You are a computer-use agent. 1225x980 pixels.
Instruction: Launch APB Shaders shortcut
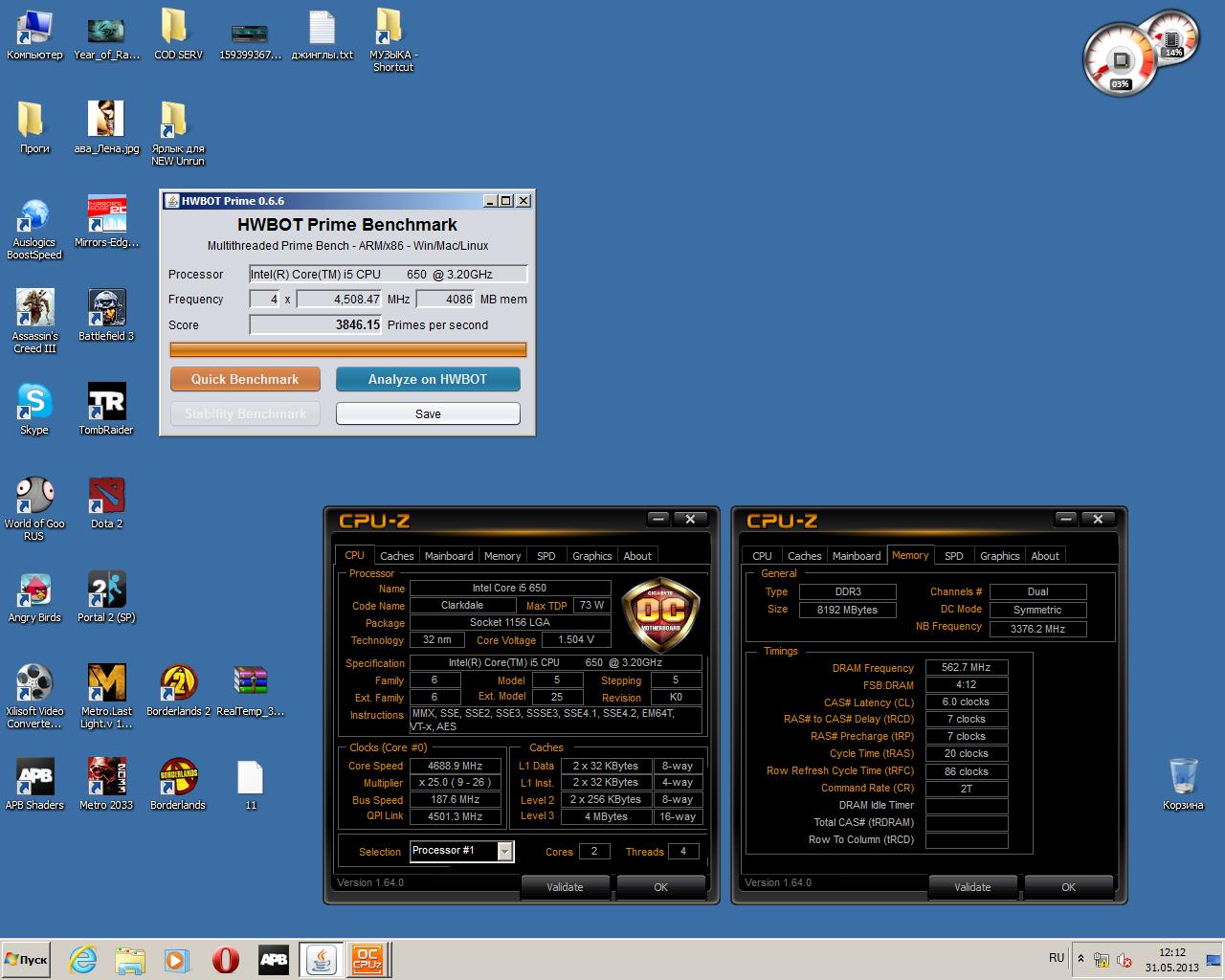tap(34, 785)
